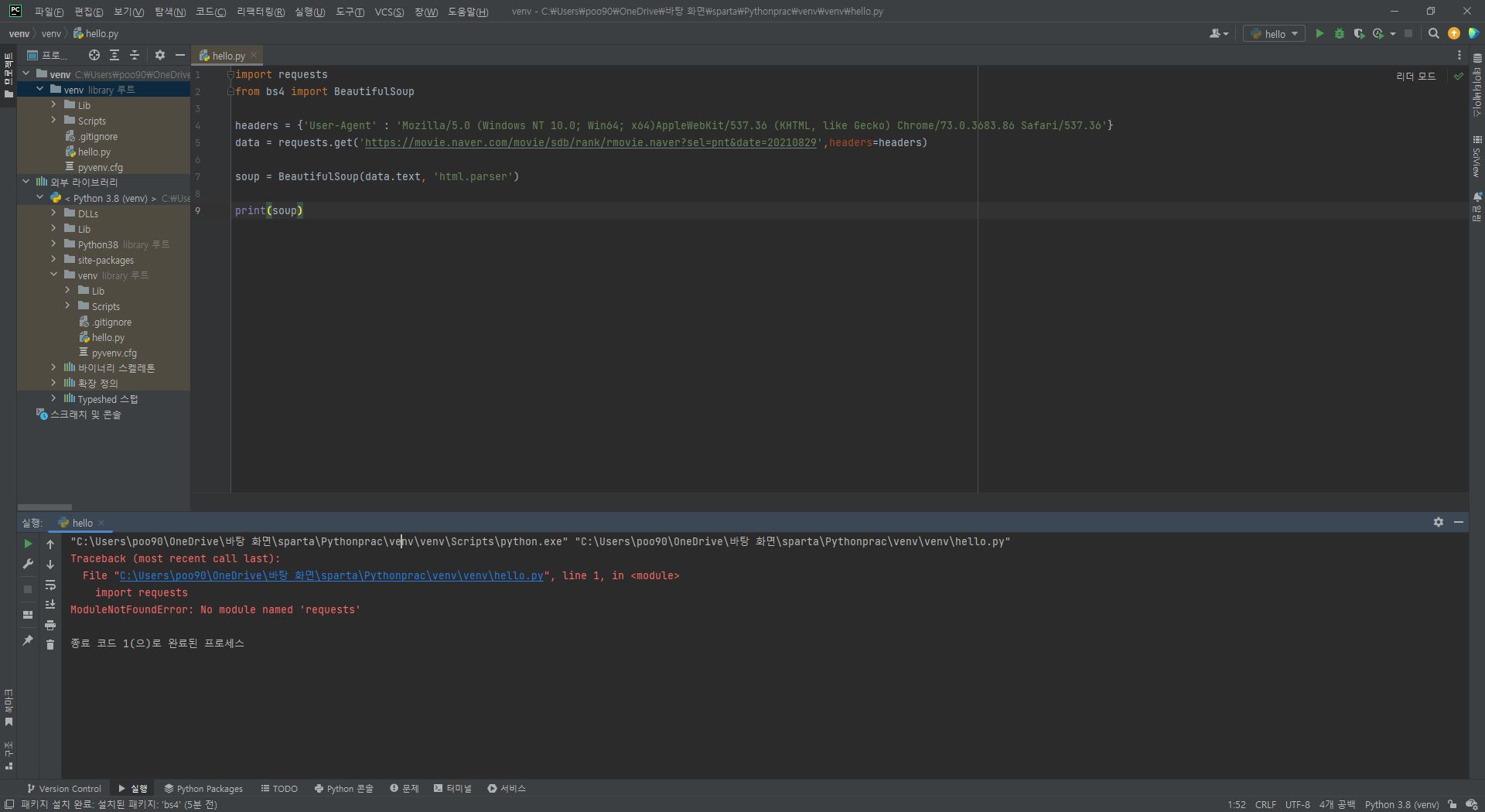Open the 리팩터링(R) menu
Screen dimensions: 1485x812
[261, 12]
